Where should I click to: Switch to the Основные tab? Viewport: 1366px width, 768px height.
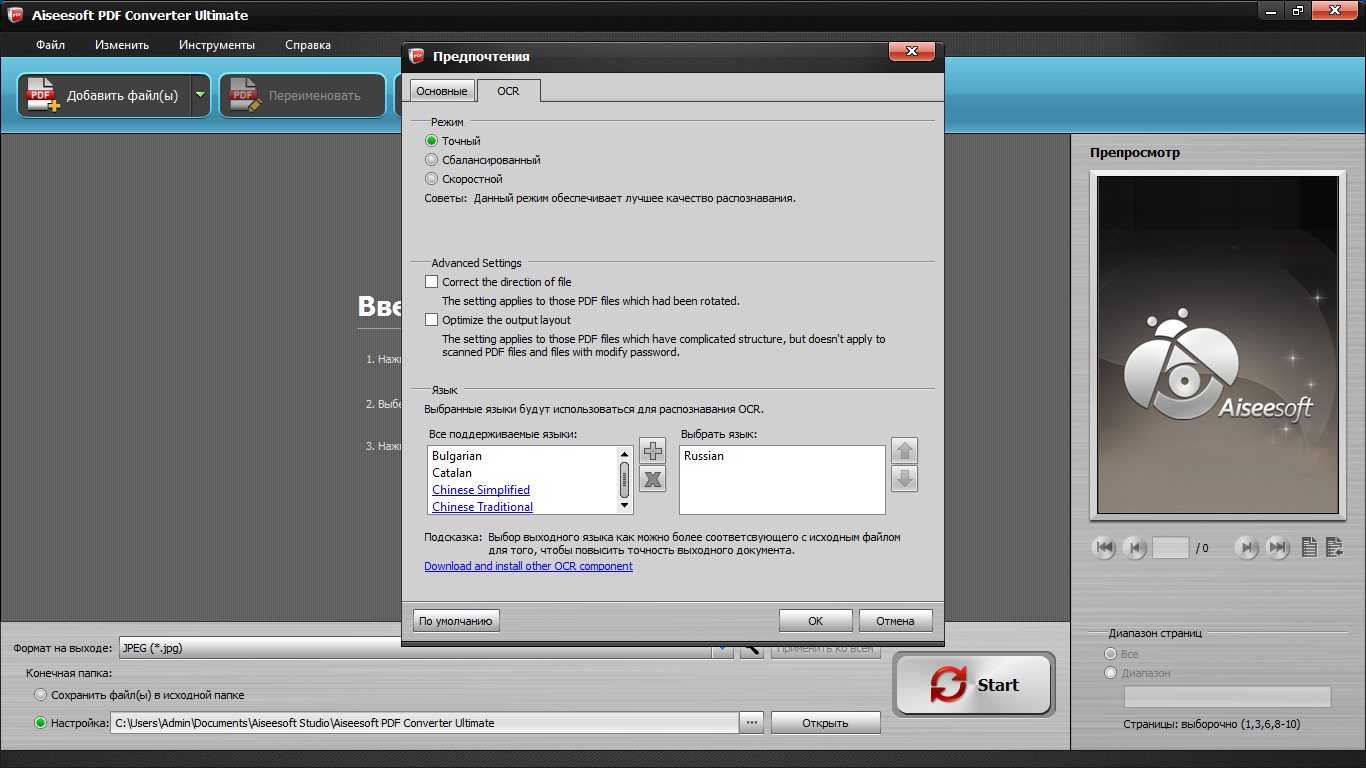click(x=441, y=91)
